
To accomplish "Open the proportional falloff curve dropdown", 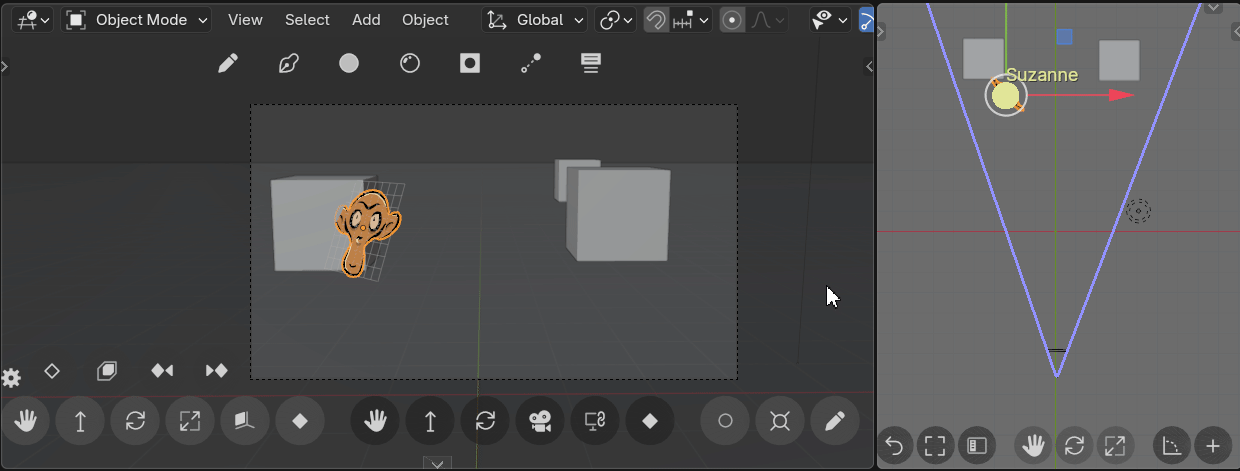I will click(767, 19).
